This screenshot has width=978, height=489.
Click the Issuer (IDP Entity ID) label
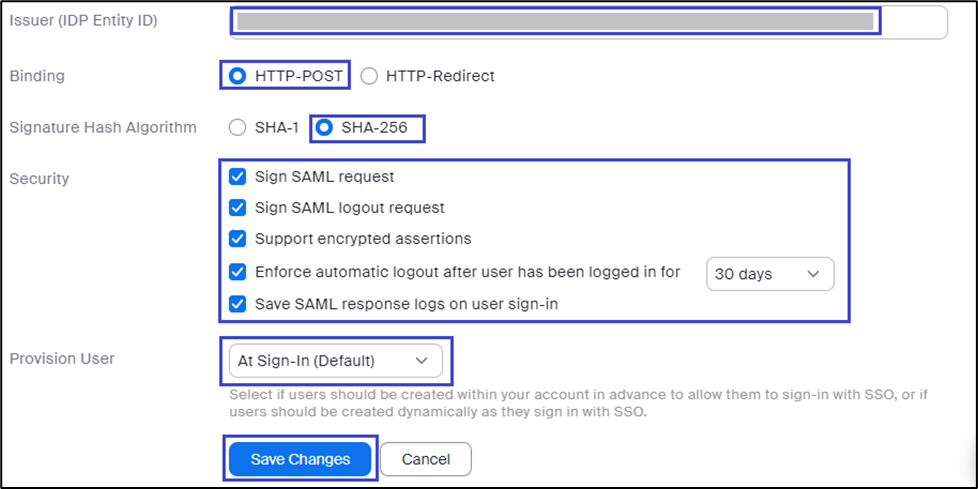pos(83,20)
